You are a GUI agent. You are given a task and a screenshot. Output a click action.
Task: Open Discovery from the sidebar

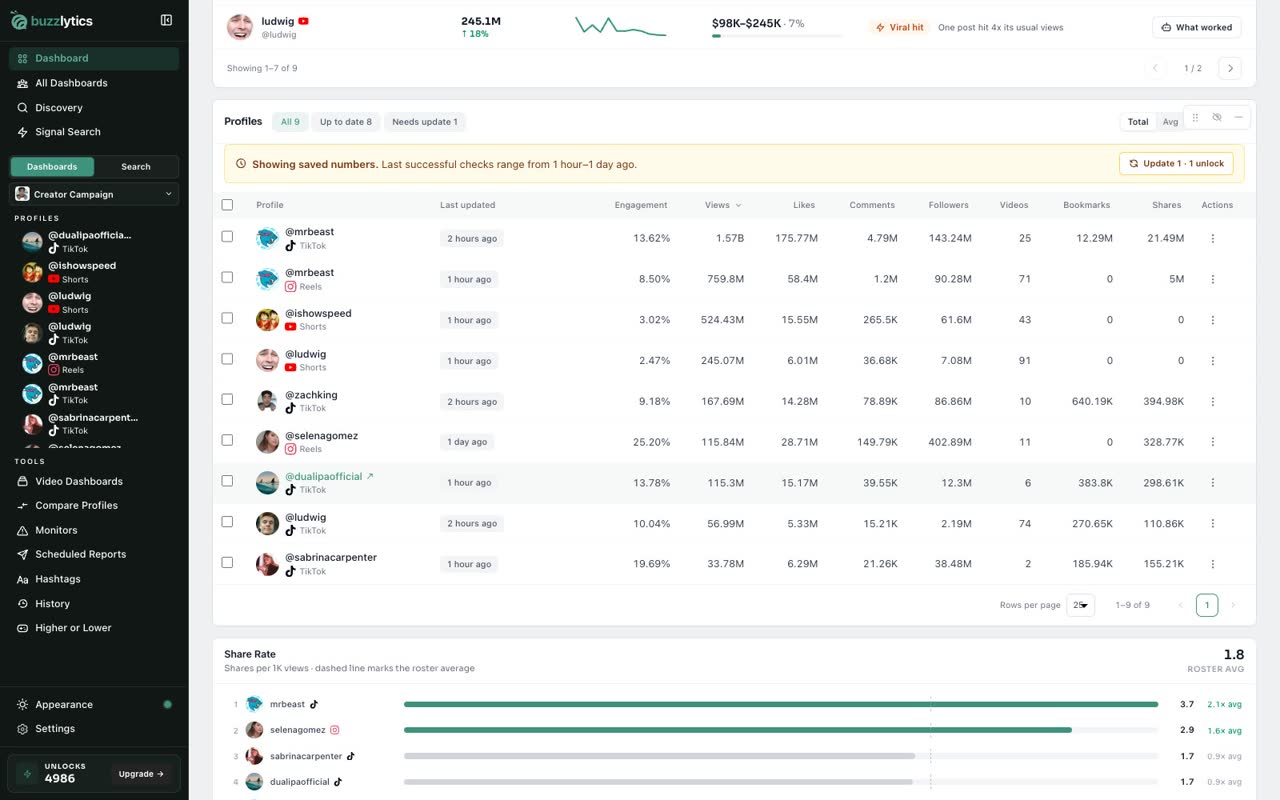tap(94, 107)
